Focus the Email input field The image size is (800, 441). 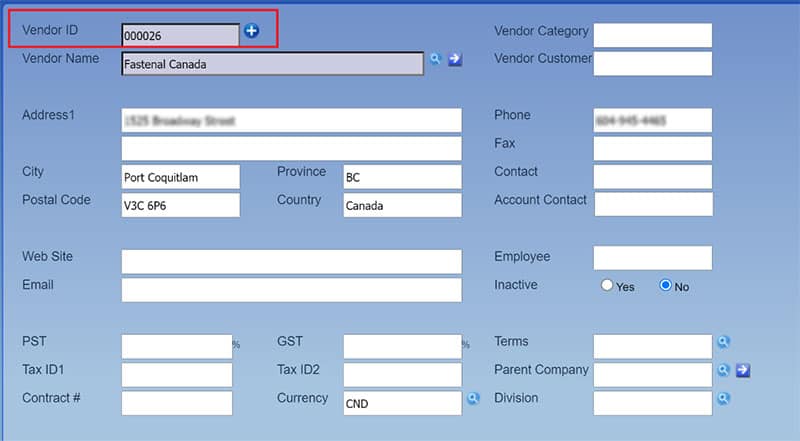[291, 290]
